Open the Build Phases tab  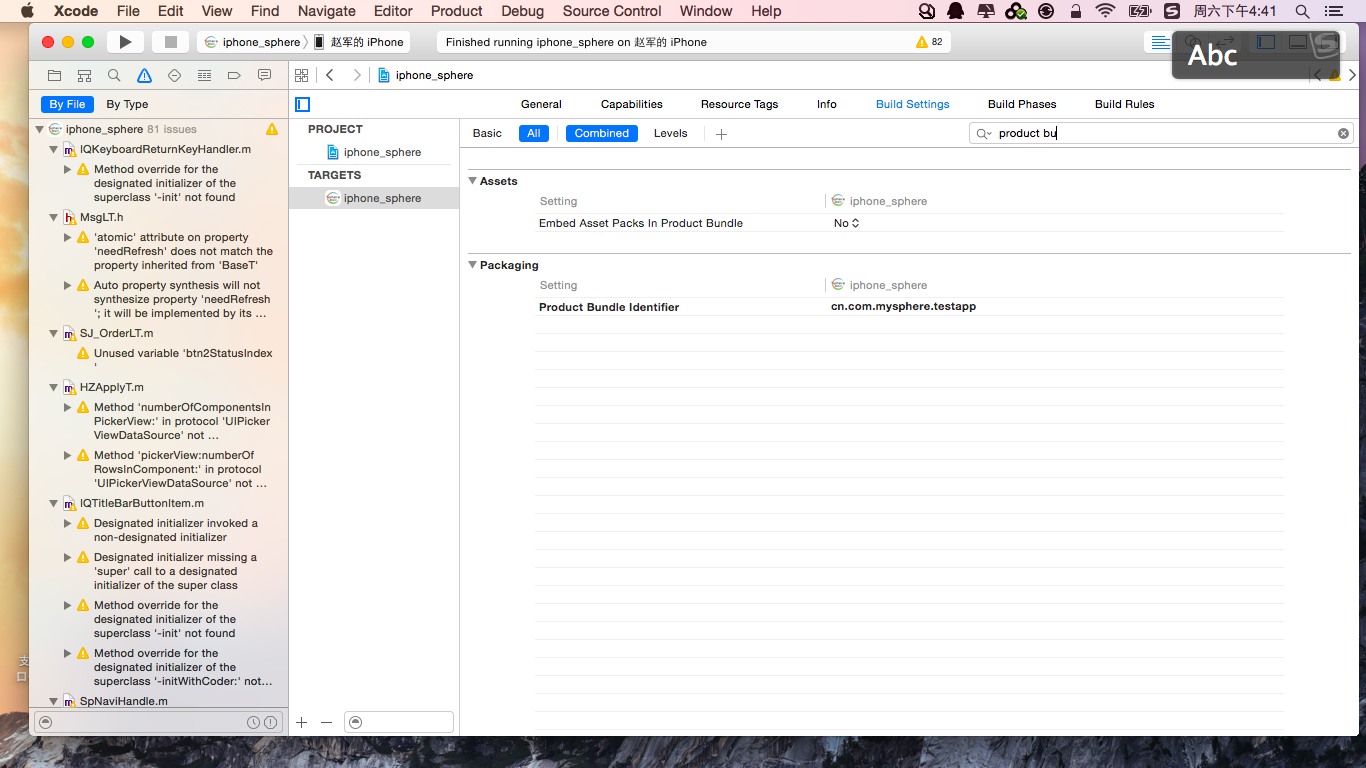tap(1022, 104)
